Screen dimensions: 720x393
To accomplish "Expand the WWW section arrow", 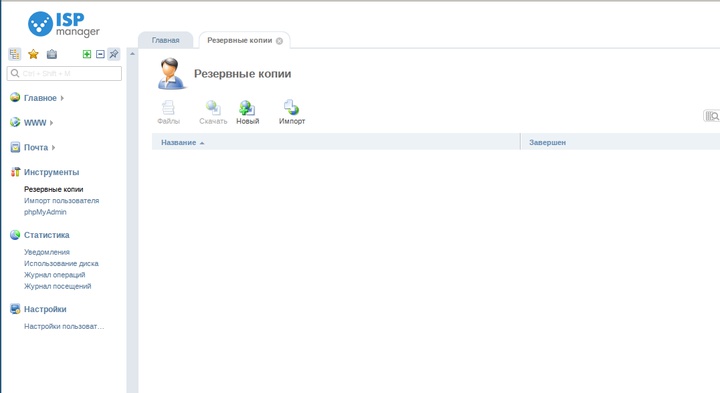I will pos(51,123).
